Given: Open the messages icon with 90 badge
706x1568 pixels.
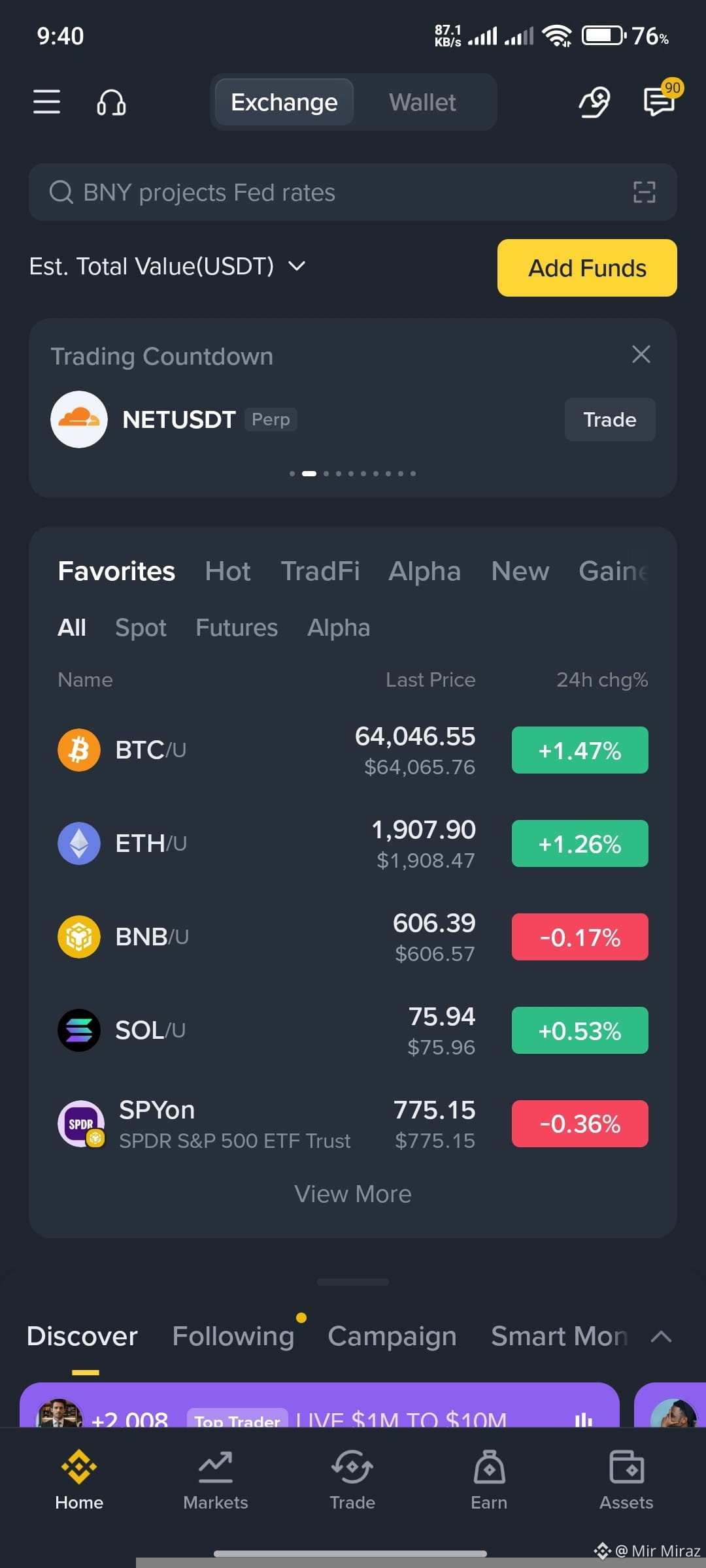Looking at the screenshot, I should [660, 102].
